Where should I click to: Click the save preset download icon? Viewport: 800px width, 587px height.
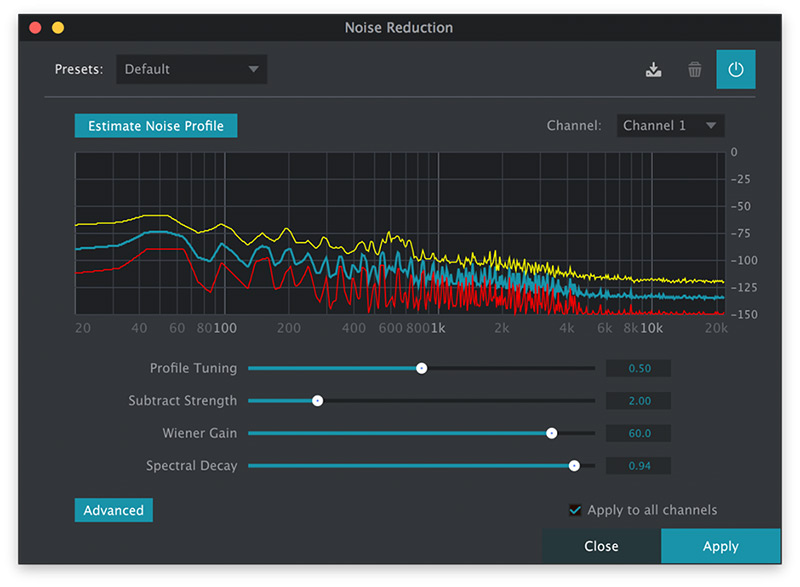(x=653, y=70)
